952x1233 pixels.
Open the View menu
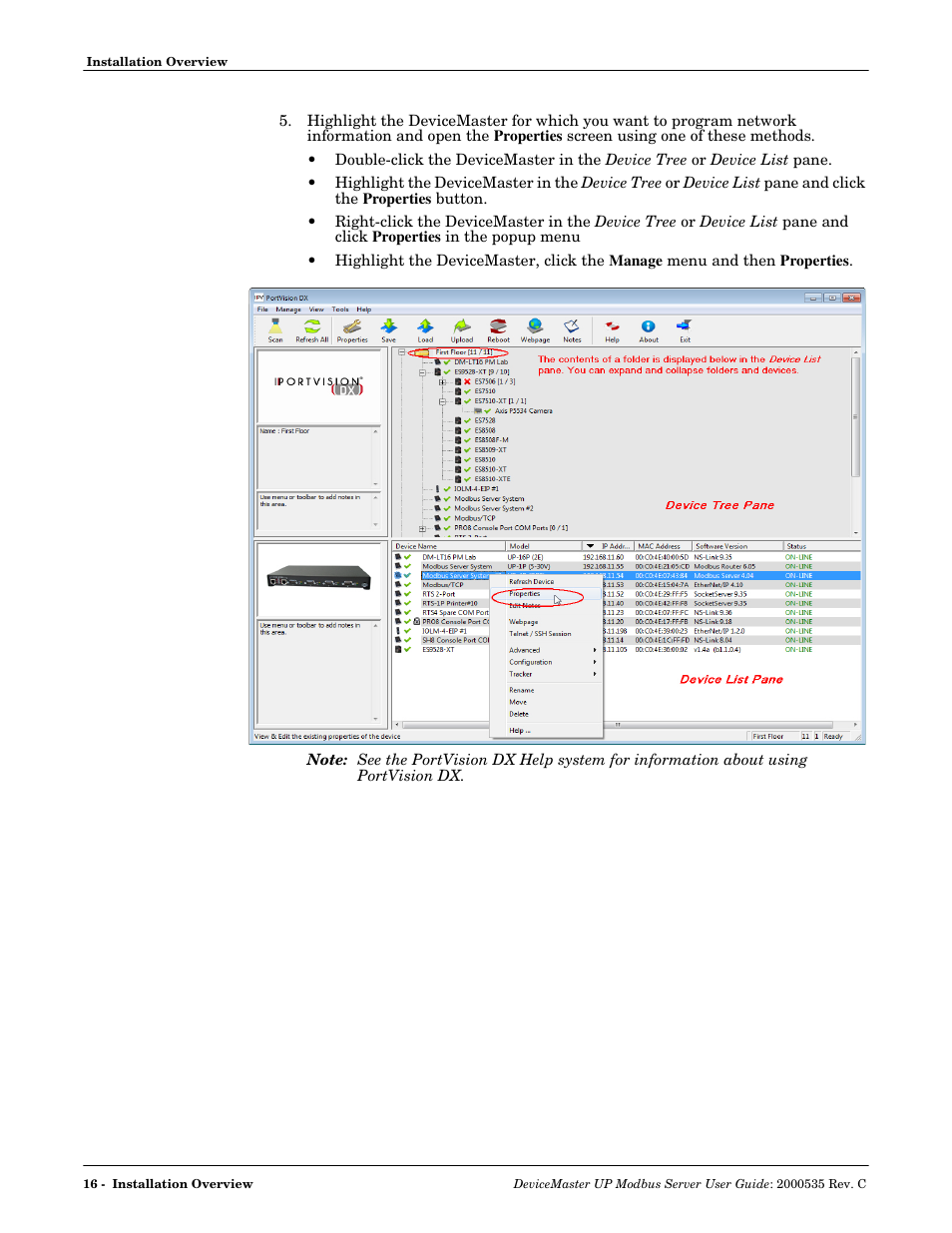pyautogui.click(x=316, y=309)
